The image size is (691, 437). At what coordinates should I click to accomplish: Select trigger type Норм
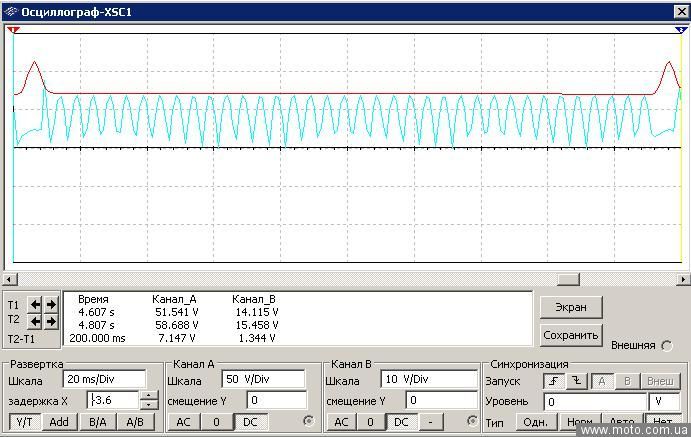(x=580, y=422)
